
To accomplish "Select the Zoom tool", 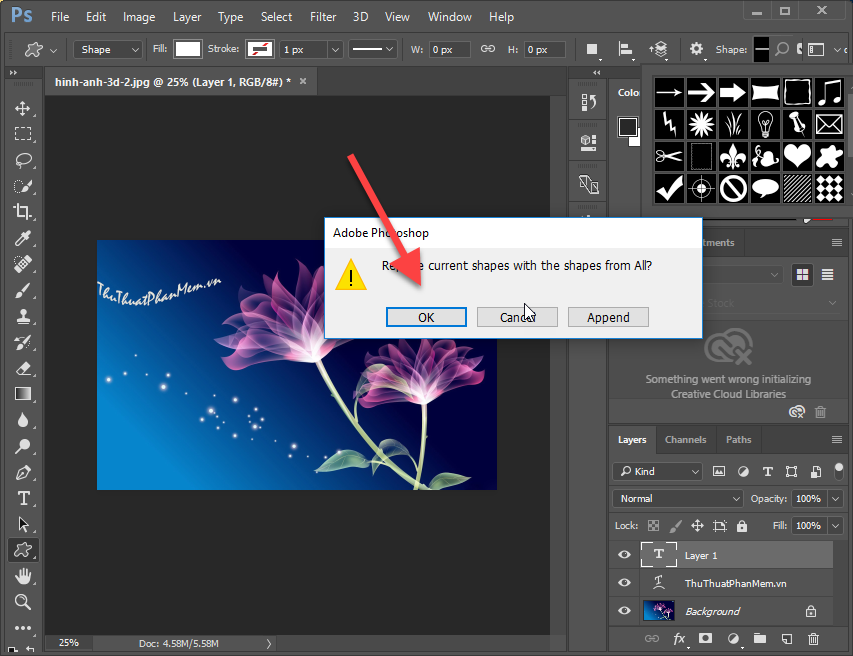I will pyautogui.click(x=22, y=601).
